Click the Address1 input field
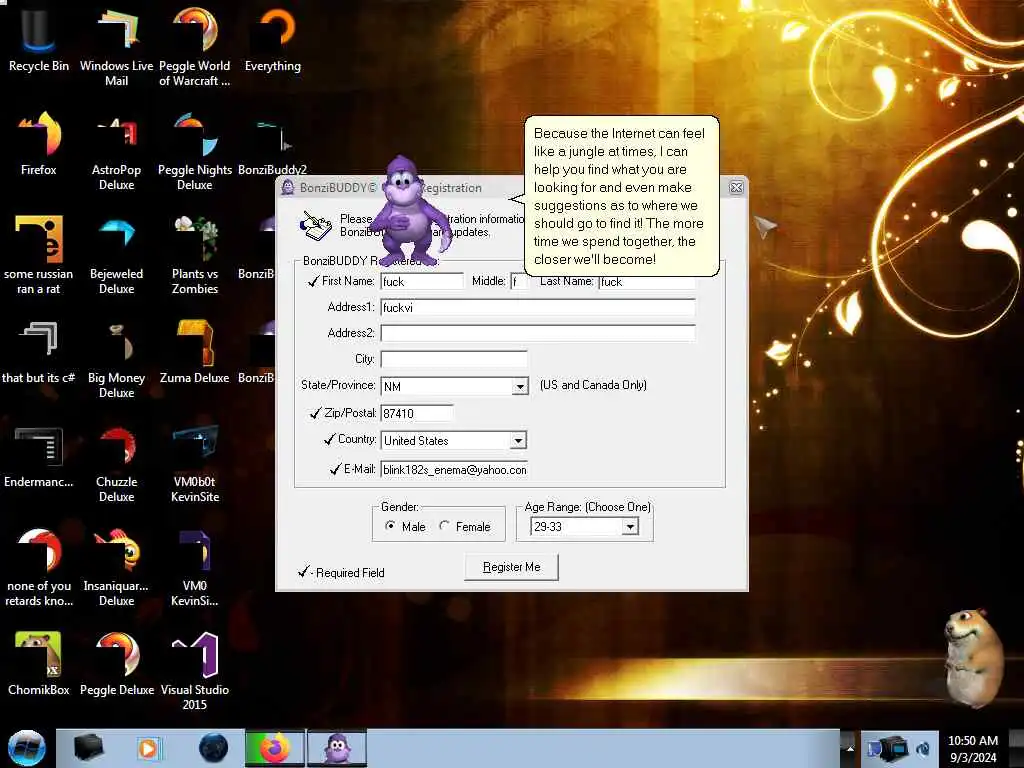 tap(538, 308)
